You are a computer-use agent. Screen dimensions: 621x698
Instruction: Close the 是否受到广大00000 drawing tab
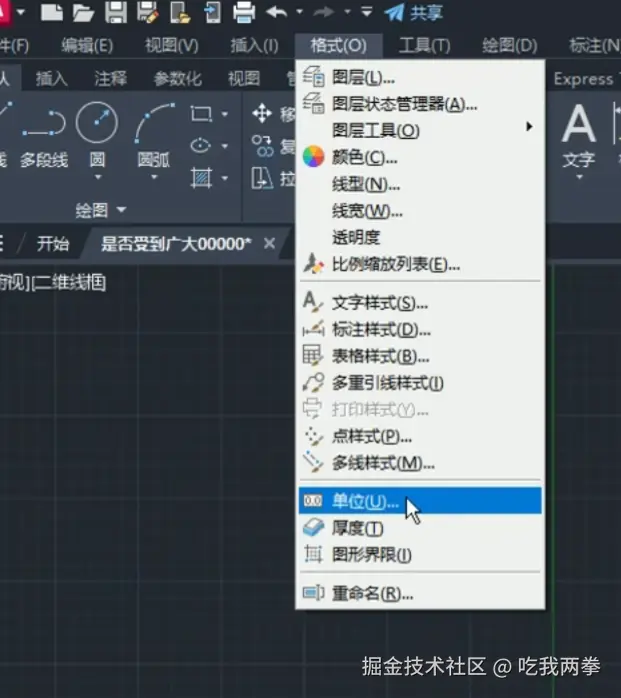(x=269, y=243)
